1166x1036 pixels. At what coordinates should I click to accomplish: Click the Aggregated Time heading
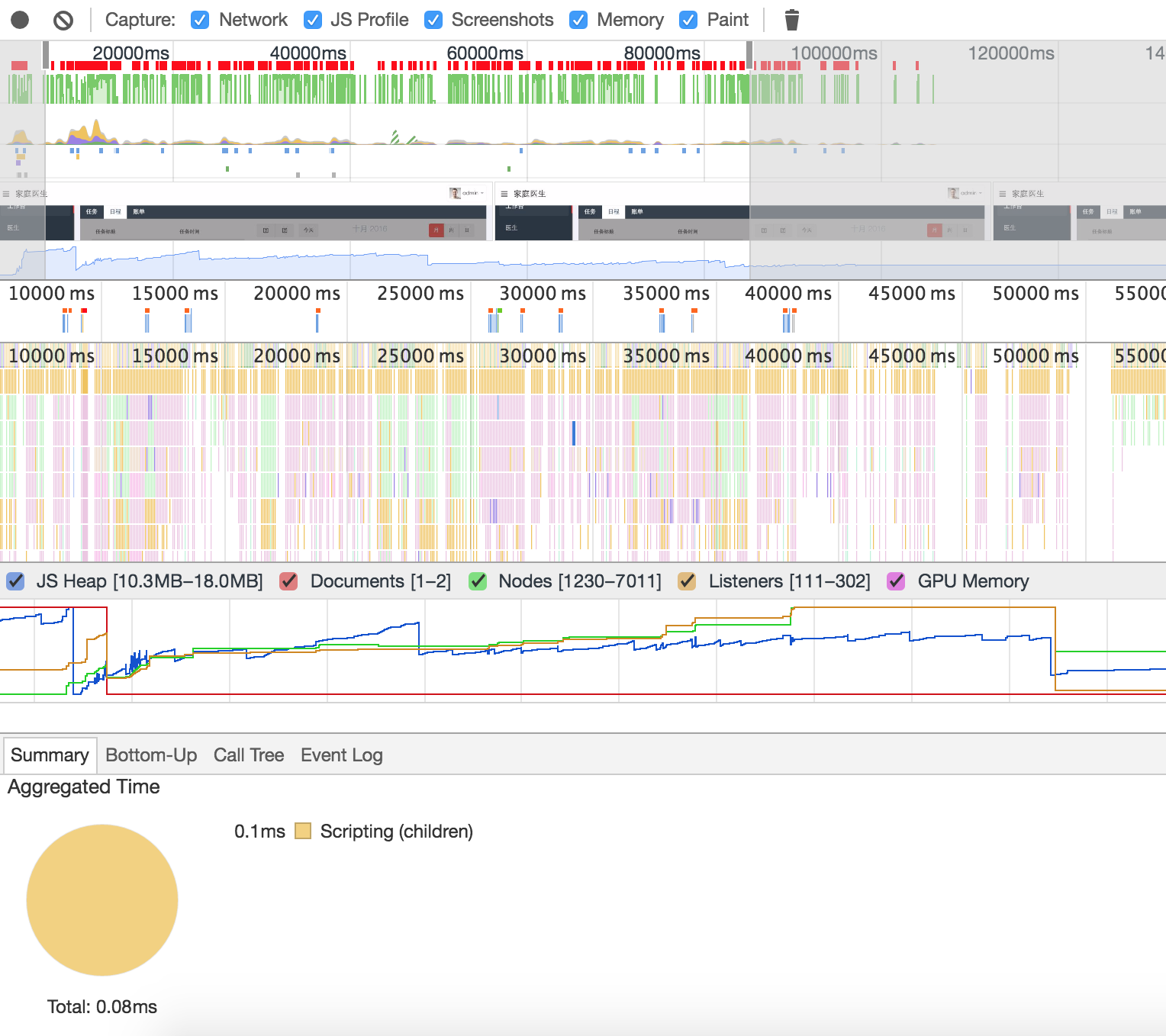point(84,787)
